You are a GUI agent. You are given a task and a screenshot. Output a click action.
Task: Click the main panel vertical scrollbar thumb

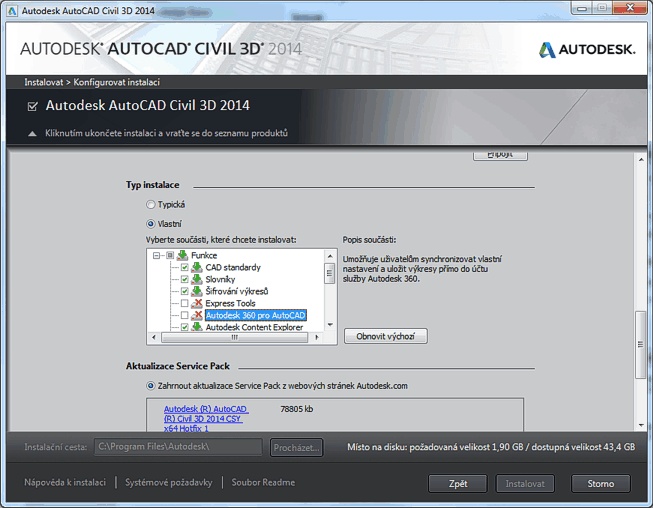[x=641, y=345]
